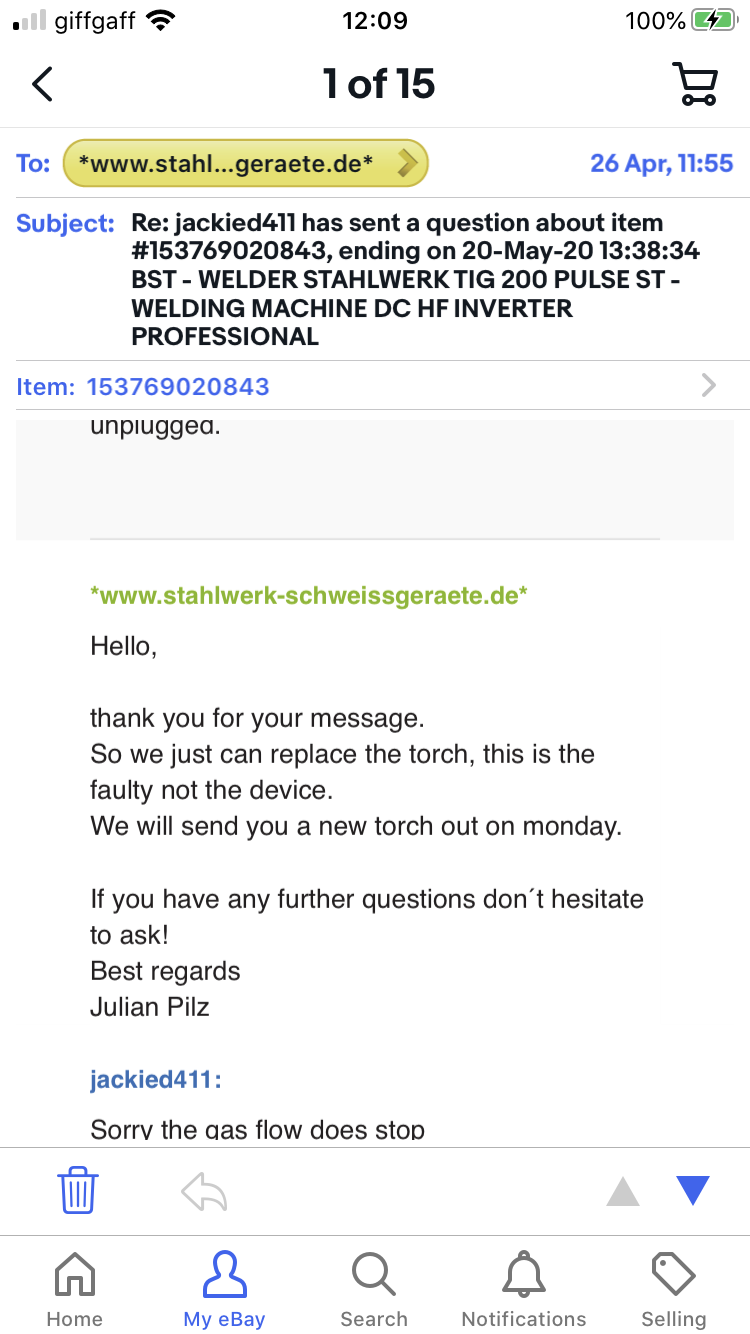Screen dimensions: 750x1334
Task: Tap the reply arrow icon
Action: tap(204, 1191)
